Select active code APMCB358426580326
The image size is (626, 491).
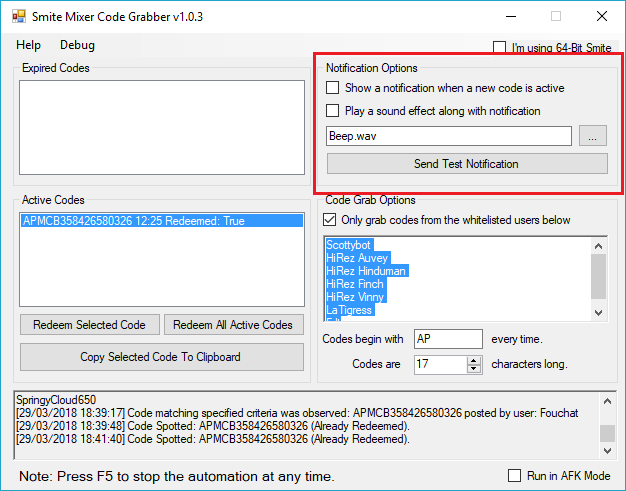[162, 221]
